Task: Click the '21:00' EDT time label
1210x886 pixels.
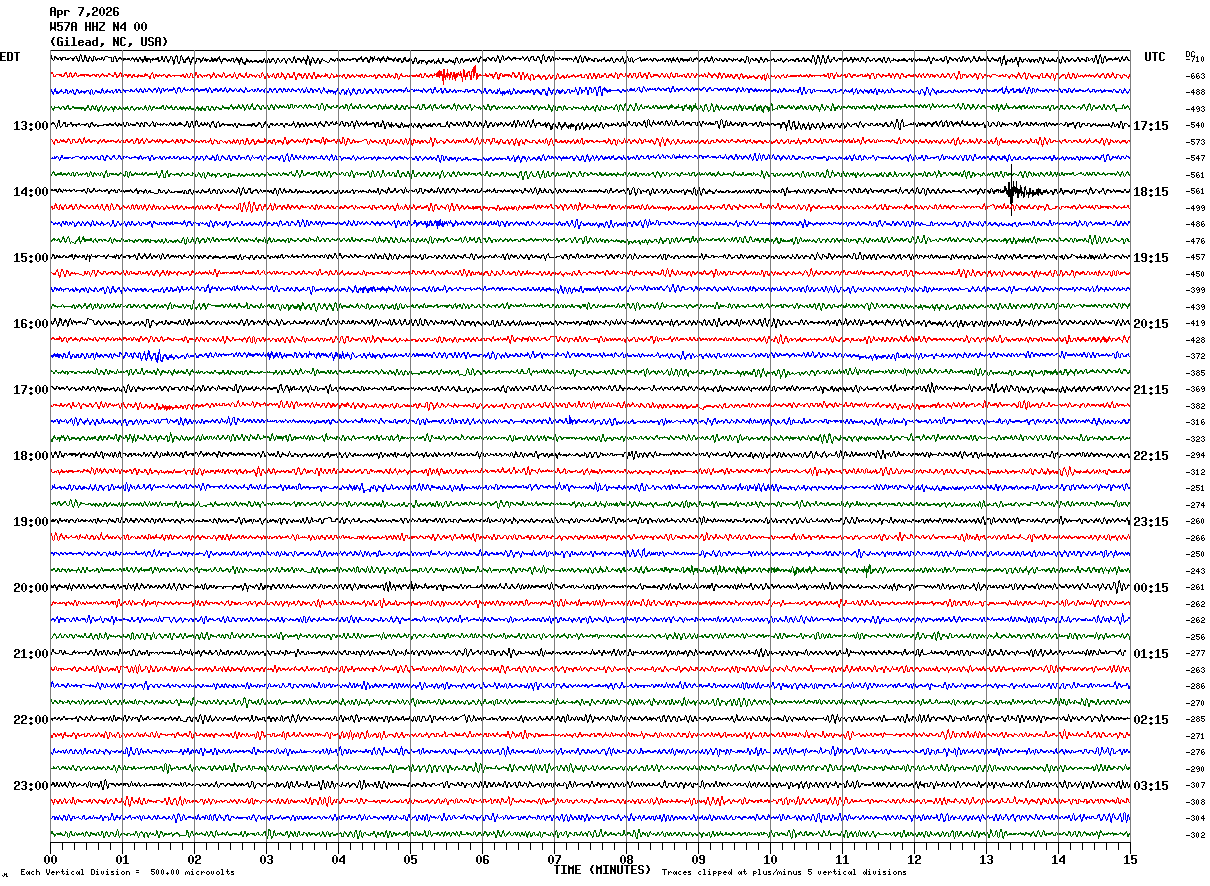Action: tap(30, 654)
